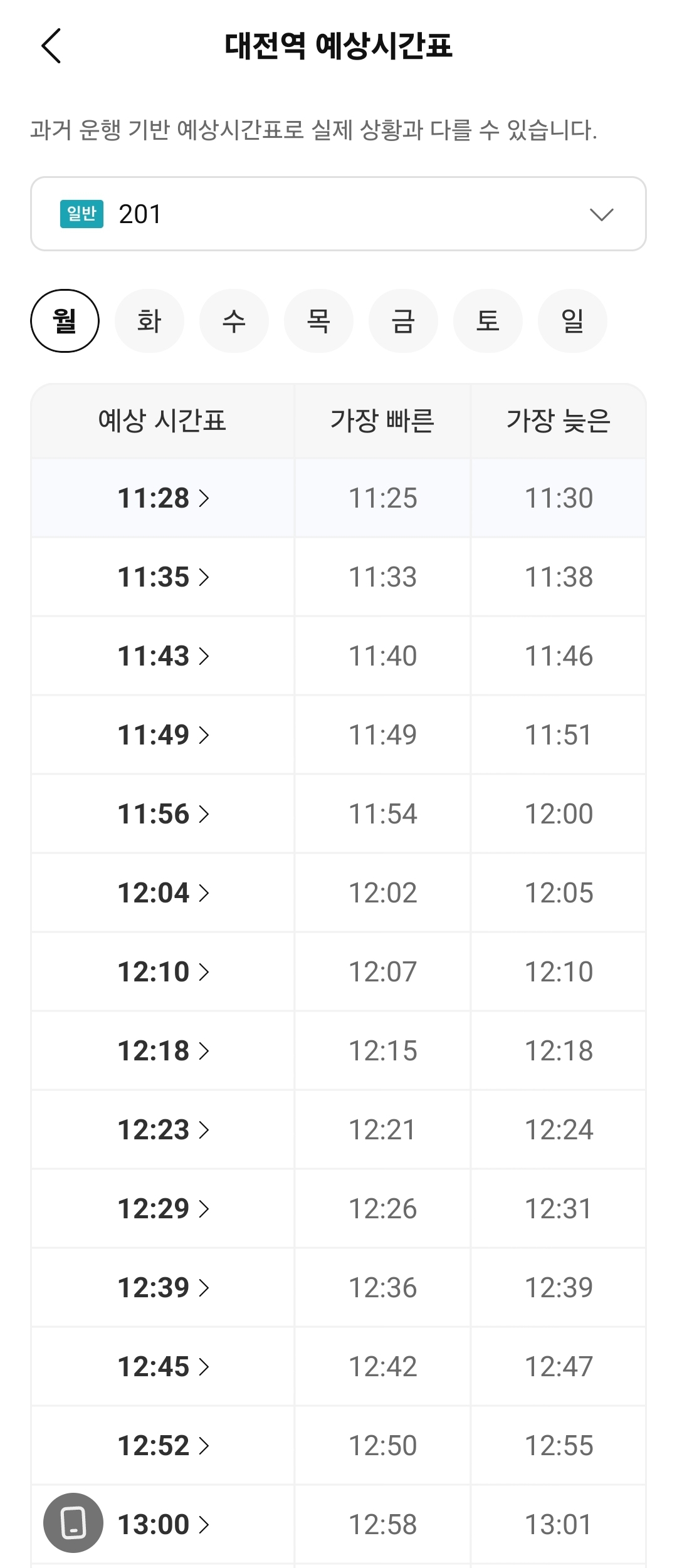Screen dimensions: 677x1568
Task: Select the 토 (Saturday) day chip
Action: [x=488, y=321]
